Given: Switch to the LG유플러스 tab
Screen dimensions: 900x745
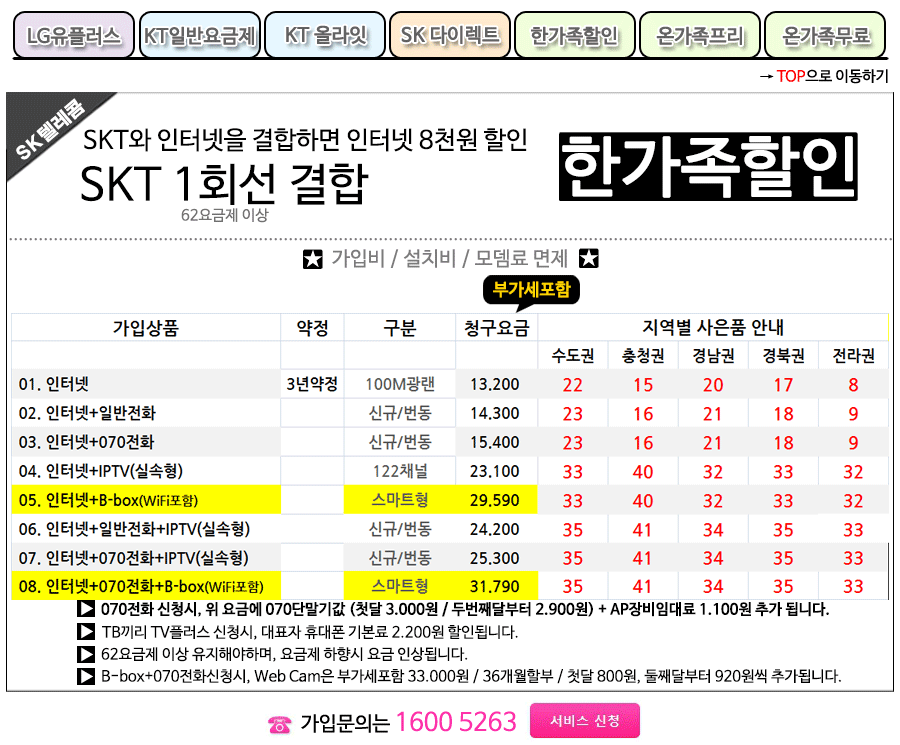Looking at the screenshot, I should coord(72,32).
